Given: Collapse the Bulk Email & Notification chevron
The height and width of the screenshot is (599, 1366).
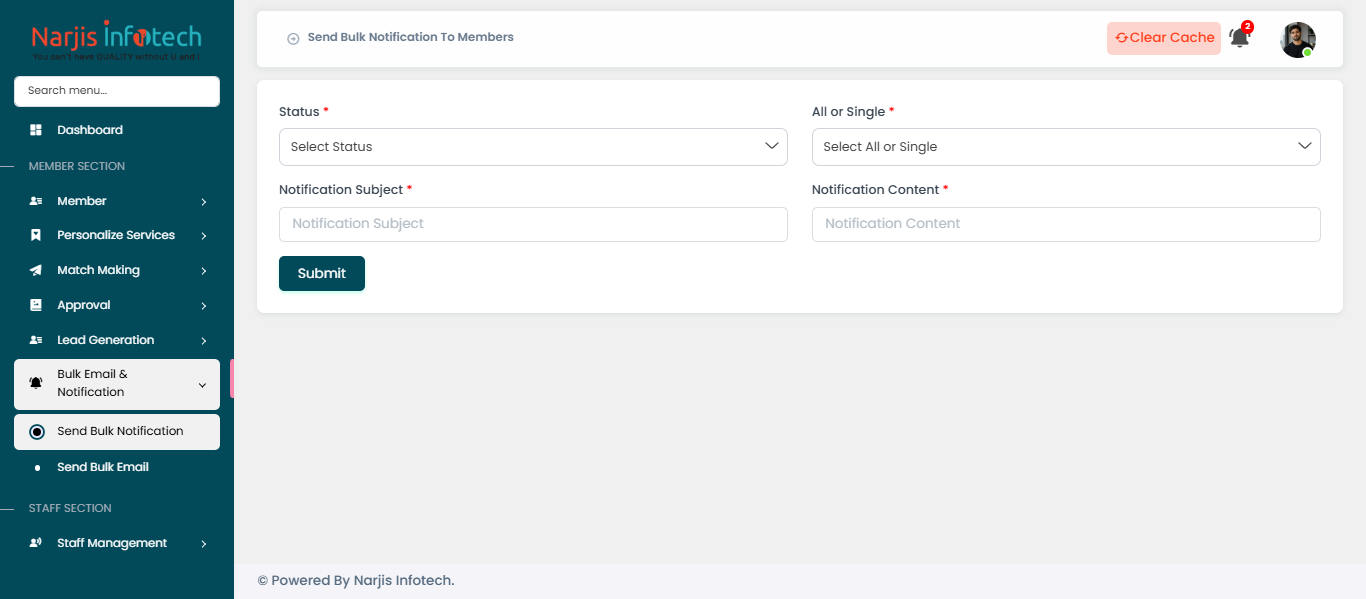Looking at the screenshot, I should [202, 385].
